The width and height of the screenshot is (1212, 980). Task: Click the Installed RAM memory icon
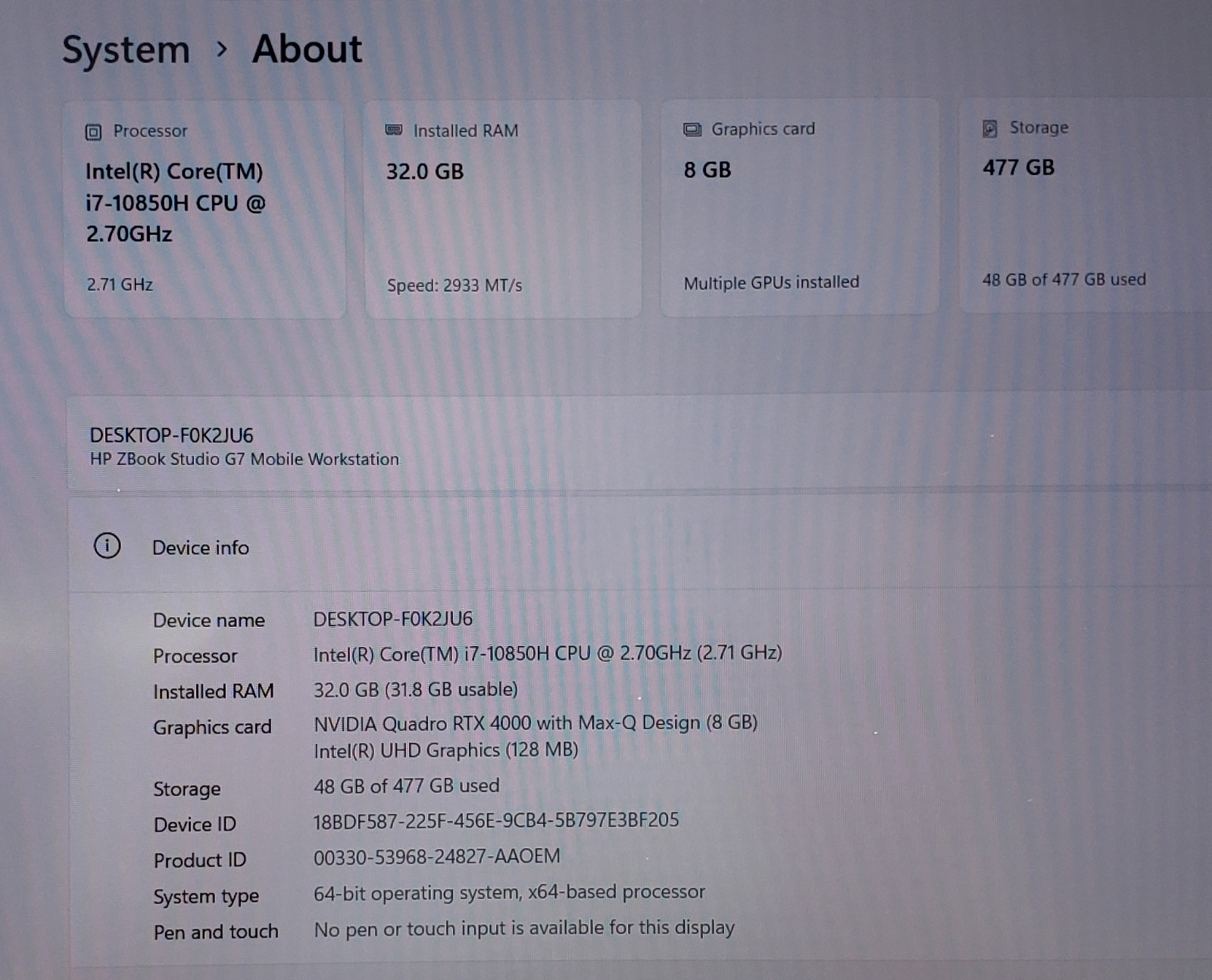[x=394, y=130]
